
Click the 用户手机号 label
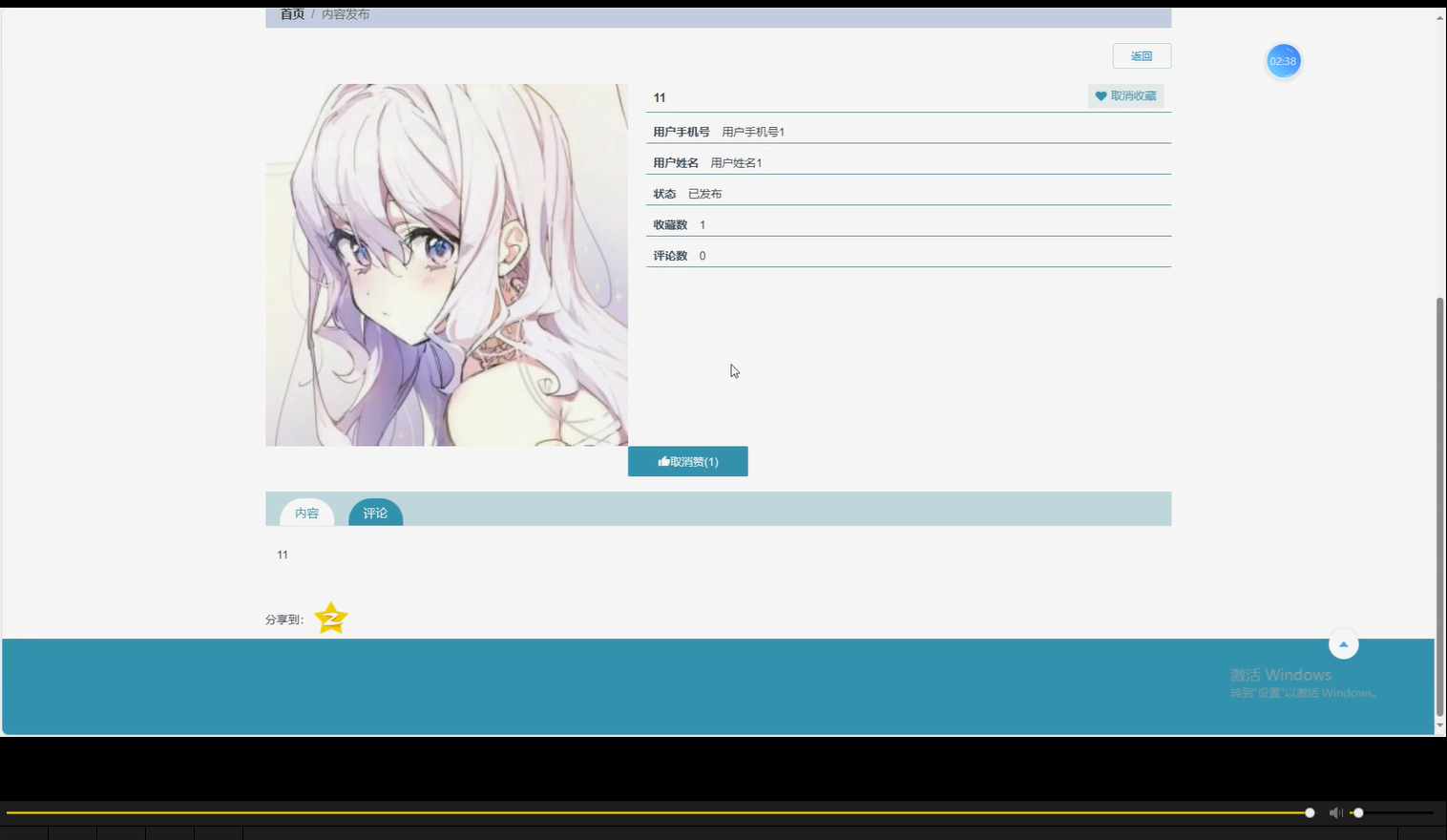[x=682, y=132]
